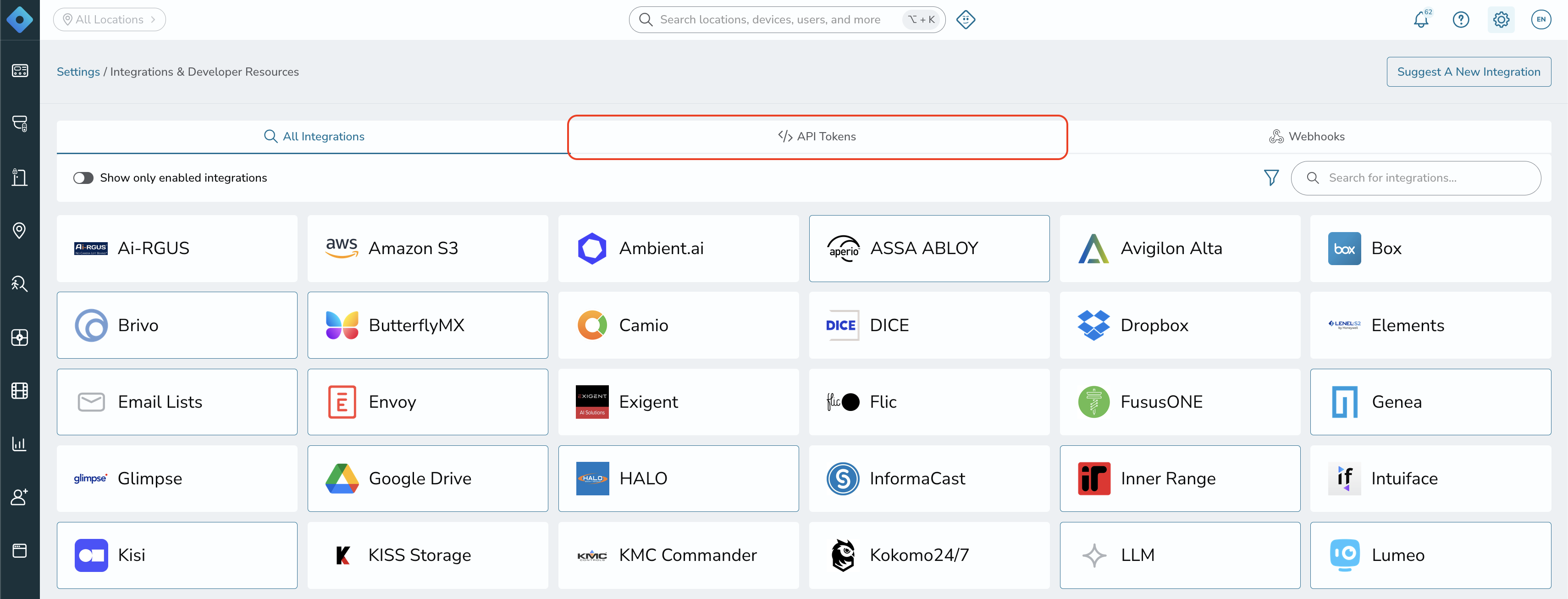
Task: Open the Intuiface integration card
Action: (1431, 478)
